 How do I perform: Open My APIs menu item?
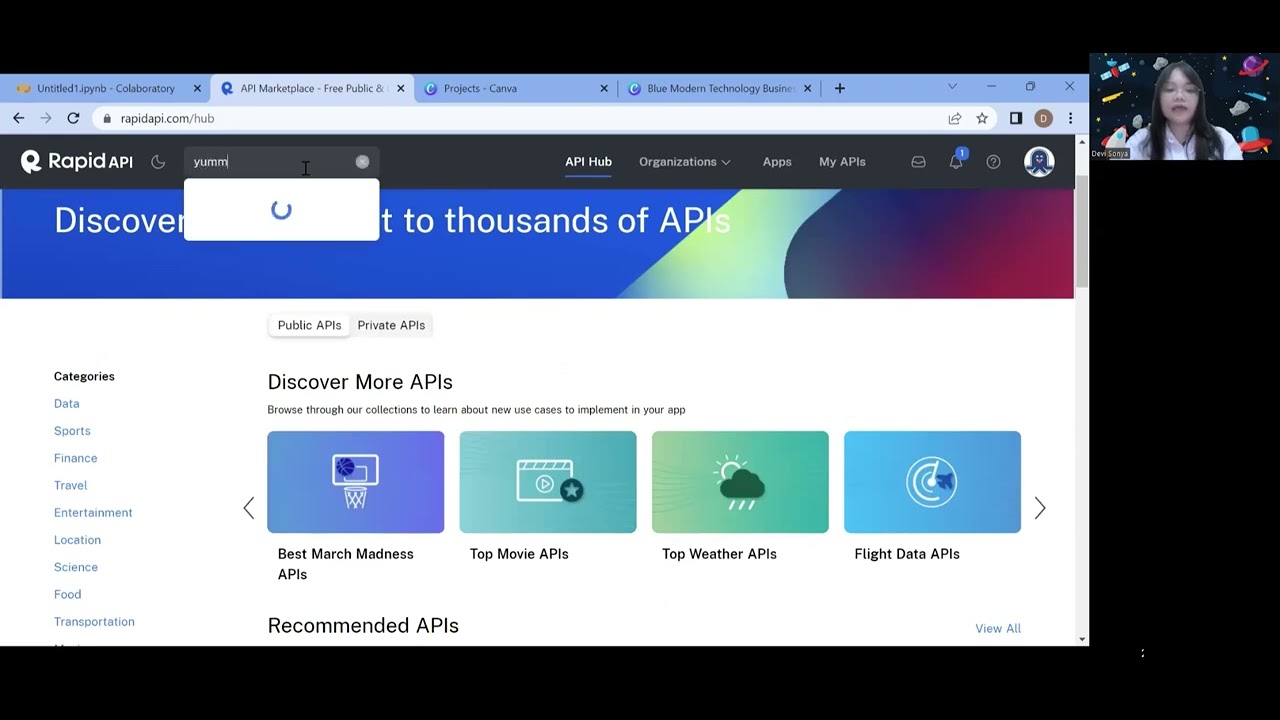[x=842, y=162]
